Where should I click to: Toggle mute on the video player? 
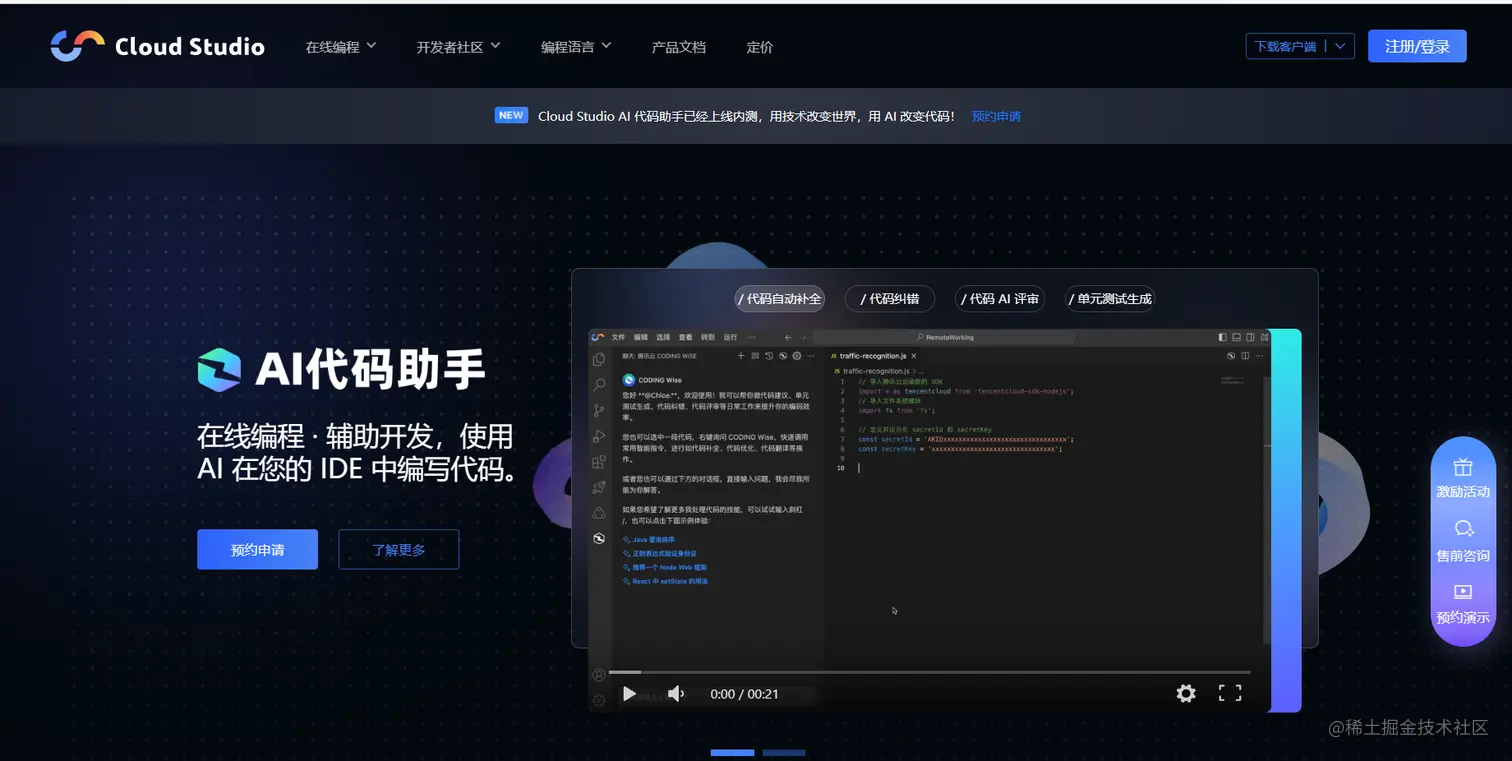pos(674,693)
